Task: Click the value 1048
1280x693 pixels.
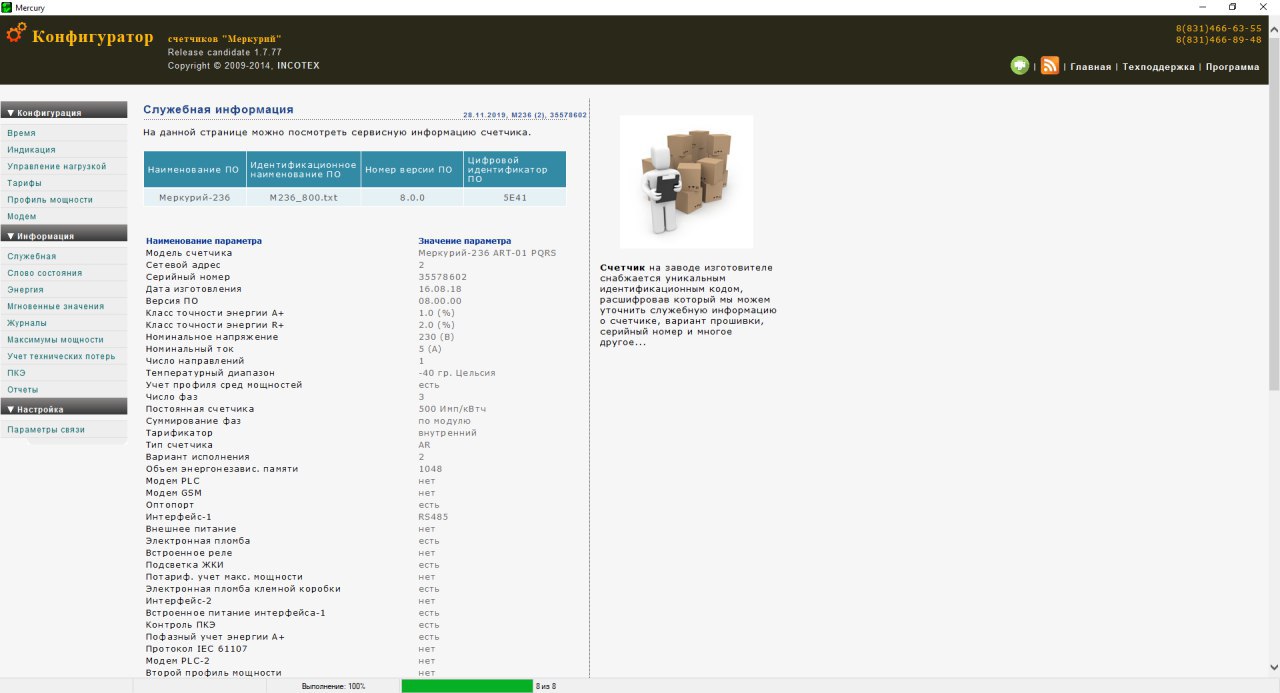Action: click(430, 469)
